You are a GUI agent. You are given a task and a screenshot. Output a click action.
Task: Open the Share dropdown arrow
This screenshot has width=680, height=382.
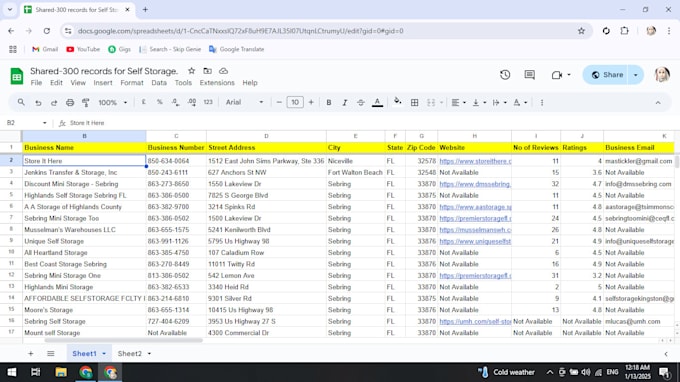click(x=636, y=75)
